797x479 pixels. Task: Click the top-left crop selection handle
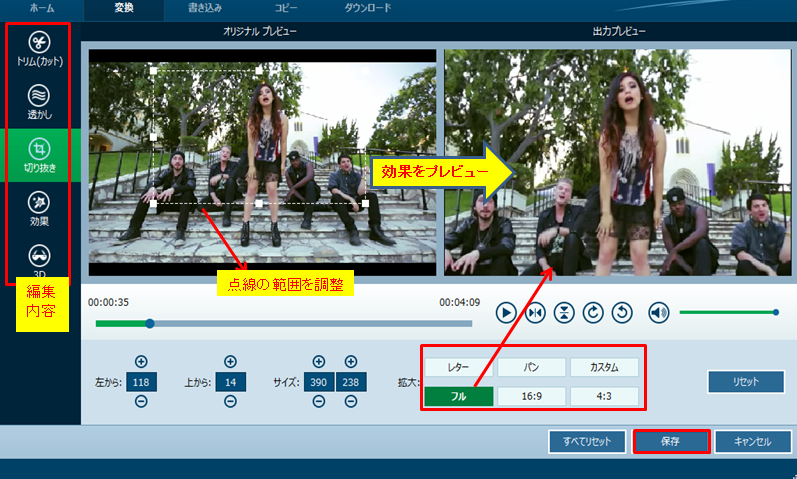tap(153, 71)
